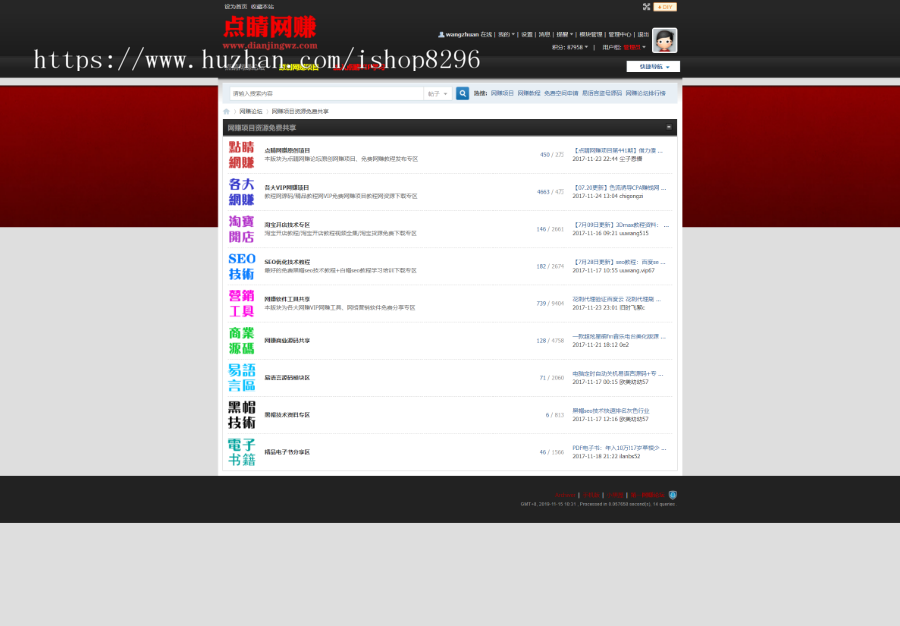
Task: Open the 淘宝开店技术专区 forum title
Action: [287, 225]
